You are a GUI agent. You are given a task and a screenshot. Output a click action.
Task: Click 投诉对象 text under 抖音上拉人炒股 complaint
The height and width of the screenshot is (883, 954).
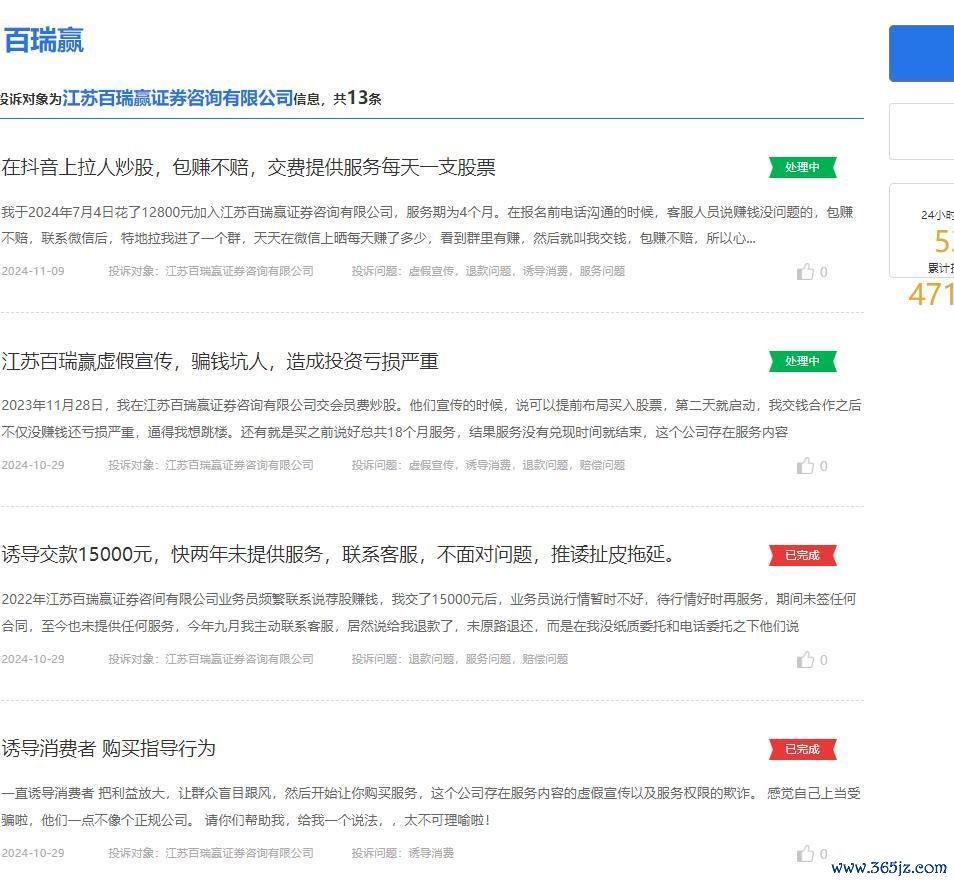pos(211,271)
